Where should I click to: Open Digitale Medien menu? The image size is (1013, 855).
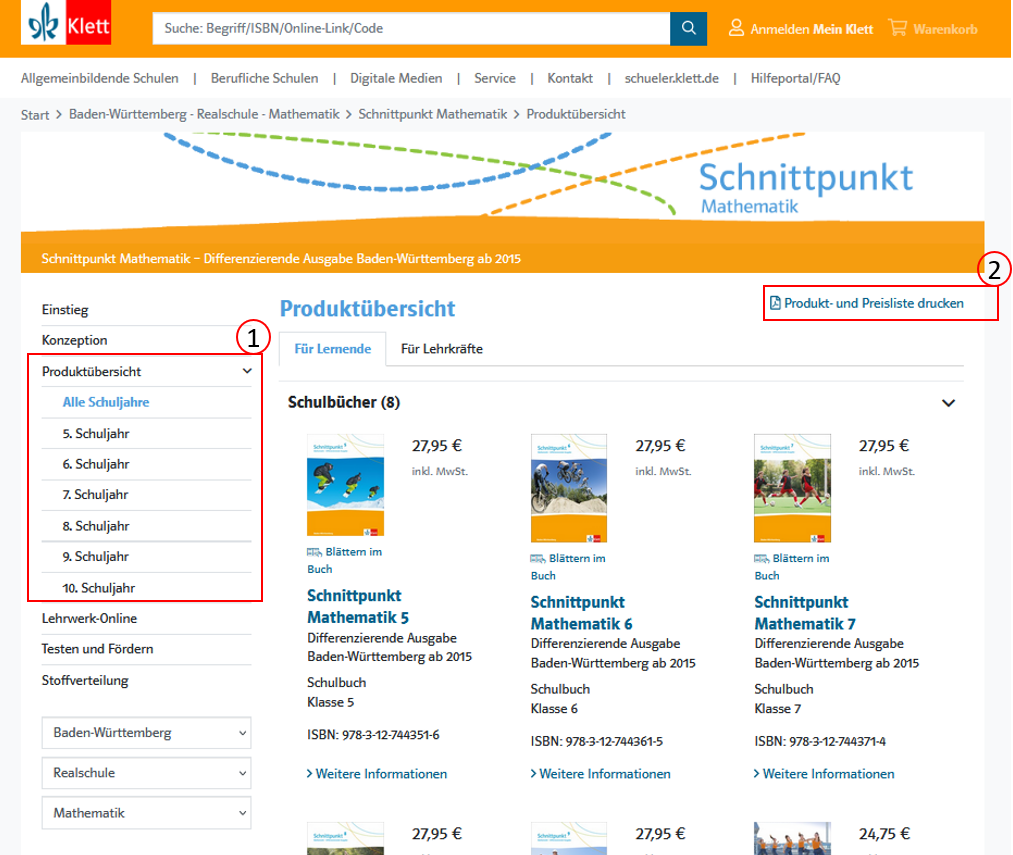click(x=396, y=78)
